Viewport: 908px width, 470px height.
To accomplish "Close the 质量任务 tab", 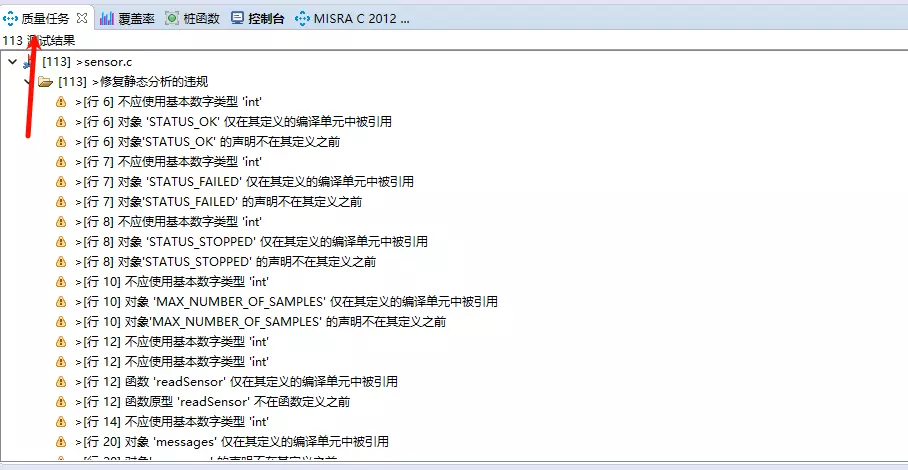I will (82, 18).
